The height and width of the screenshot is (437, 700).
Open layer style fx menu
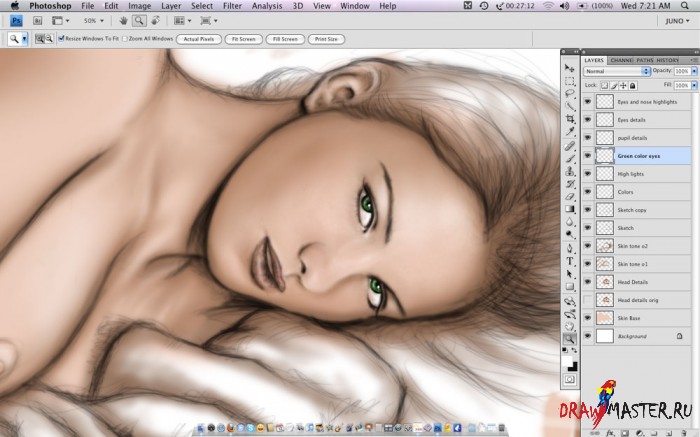coord(610,433)
